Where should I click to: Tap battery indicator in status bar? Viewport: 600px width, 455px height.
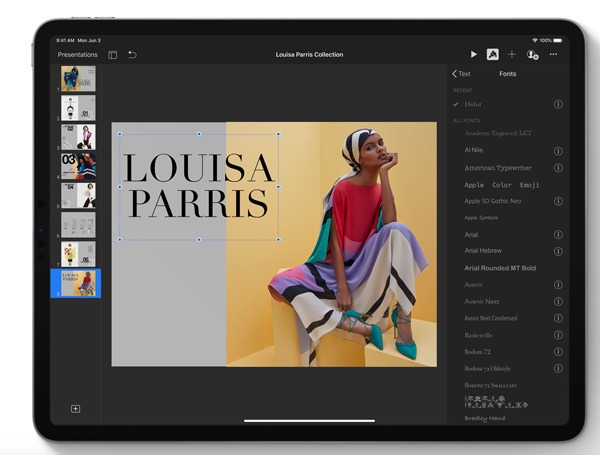click(x=558, y=40)
